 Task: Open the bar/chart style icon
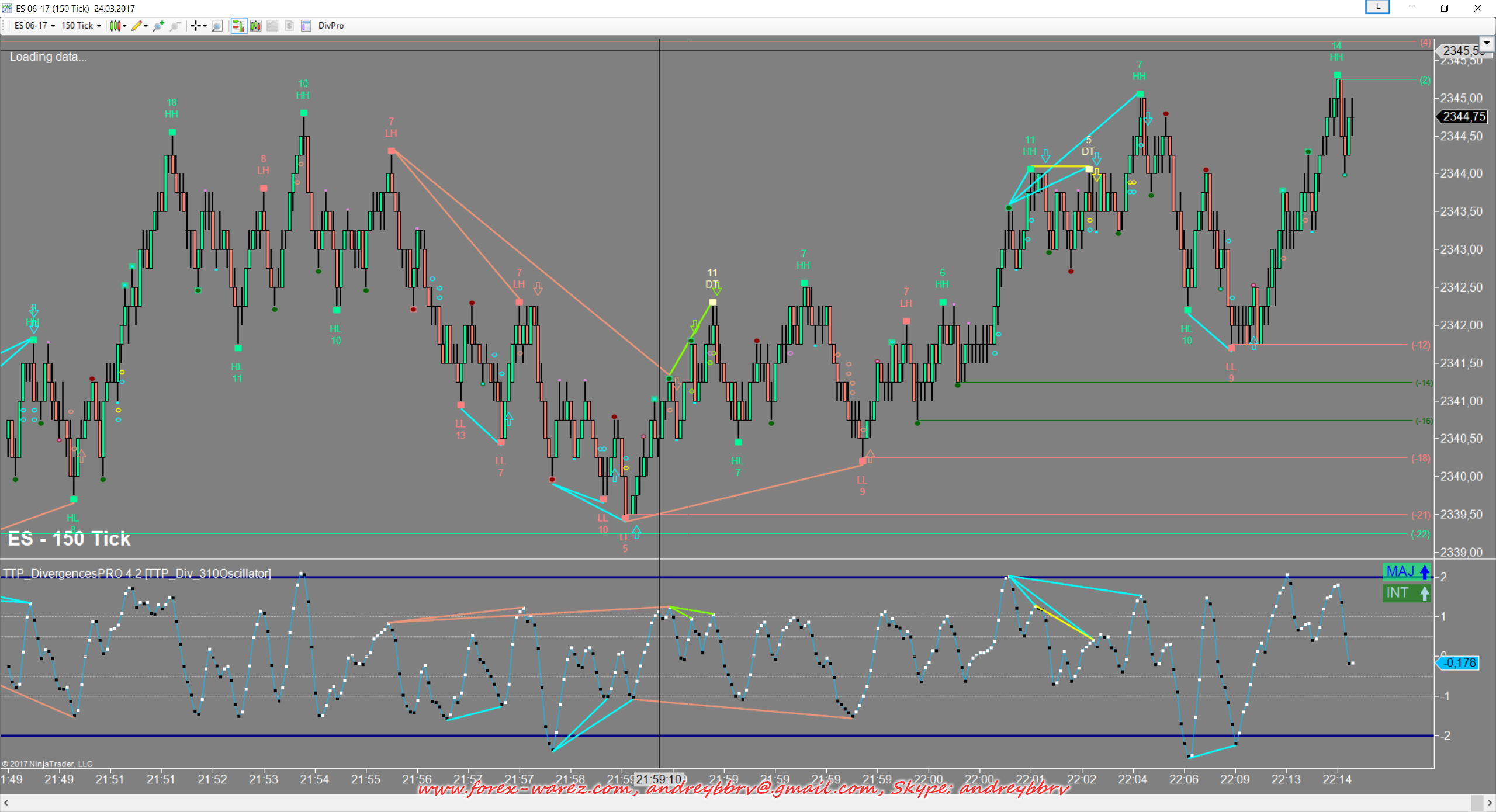[116, 26]
